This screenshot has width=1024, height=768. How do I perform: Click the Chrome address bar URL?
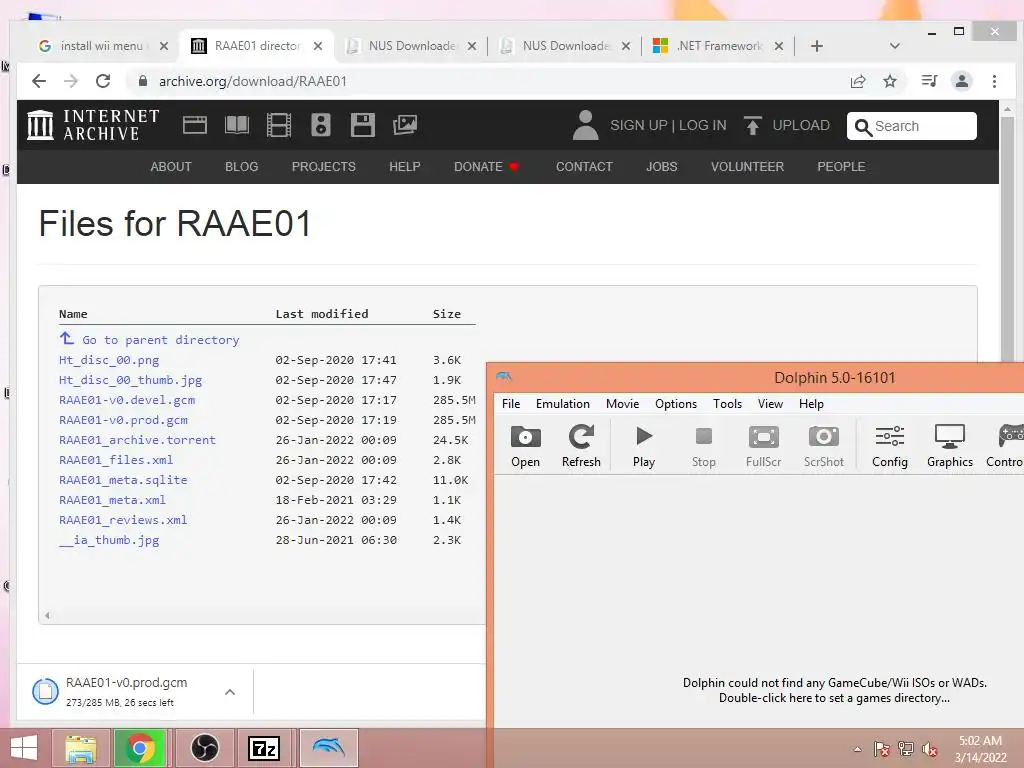click(253, 81)
